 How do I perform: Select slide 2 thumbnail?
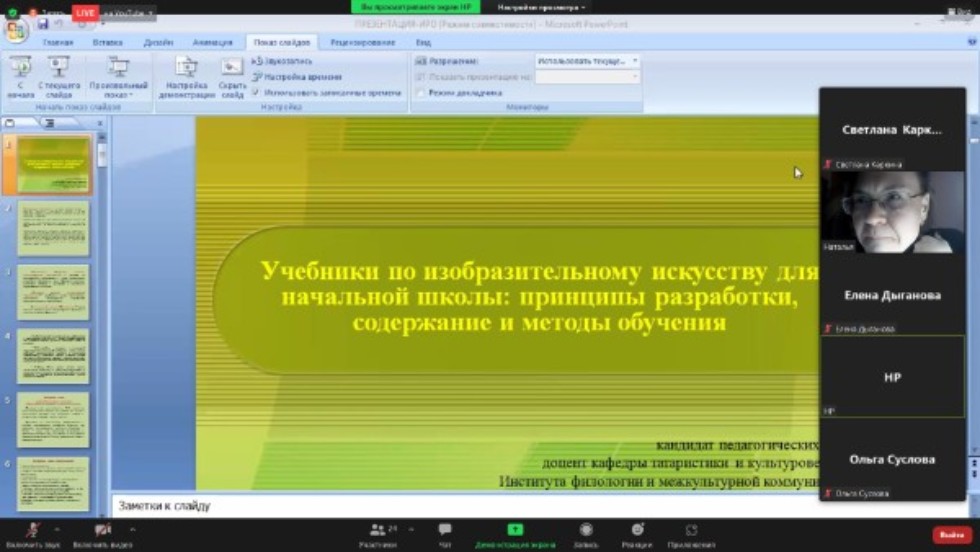(53, 229)
